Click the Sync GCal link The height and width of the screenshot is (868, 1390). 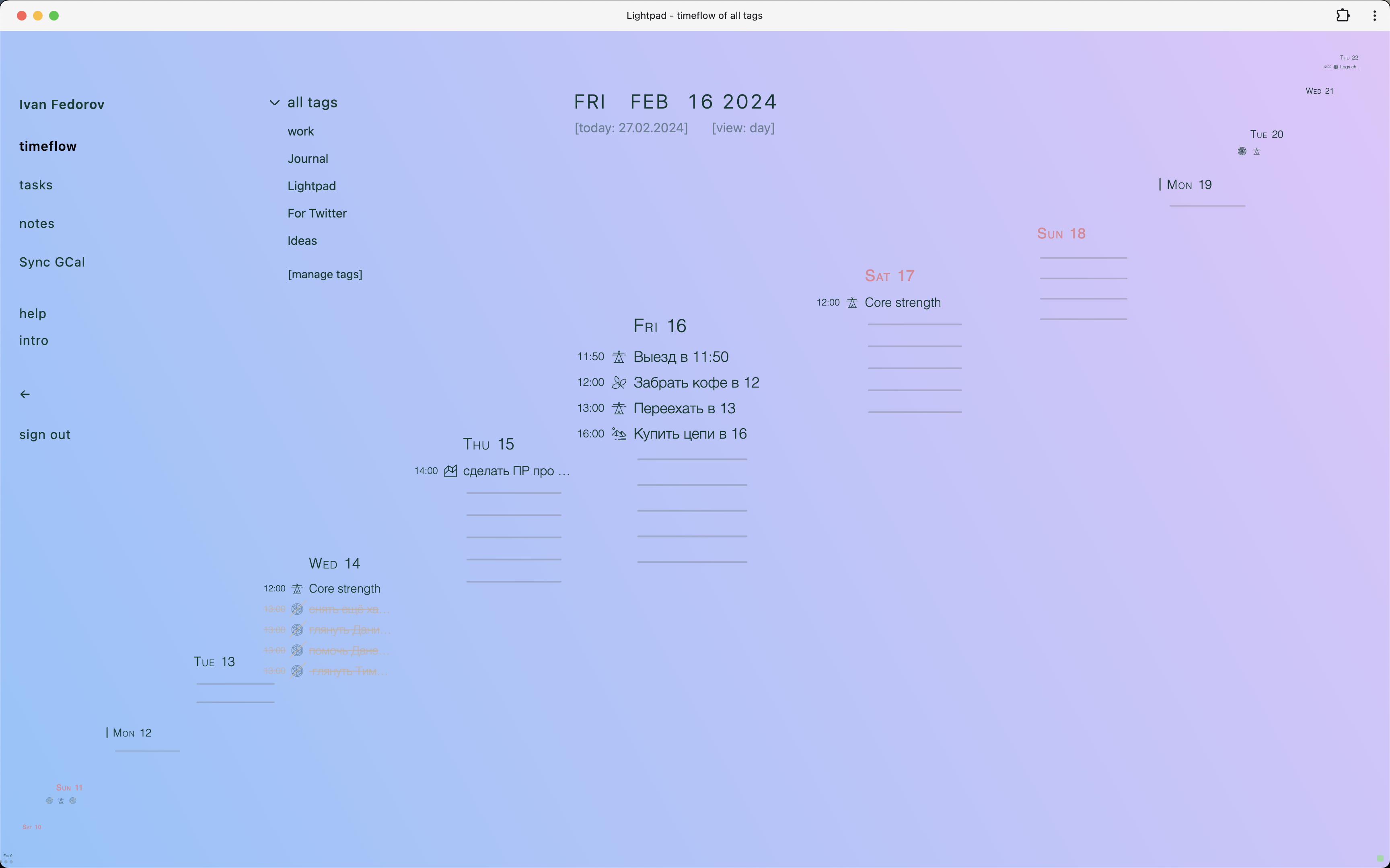tap(51, 262)
